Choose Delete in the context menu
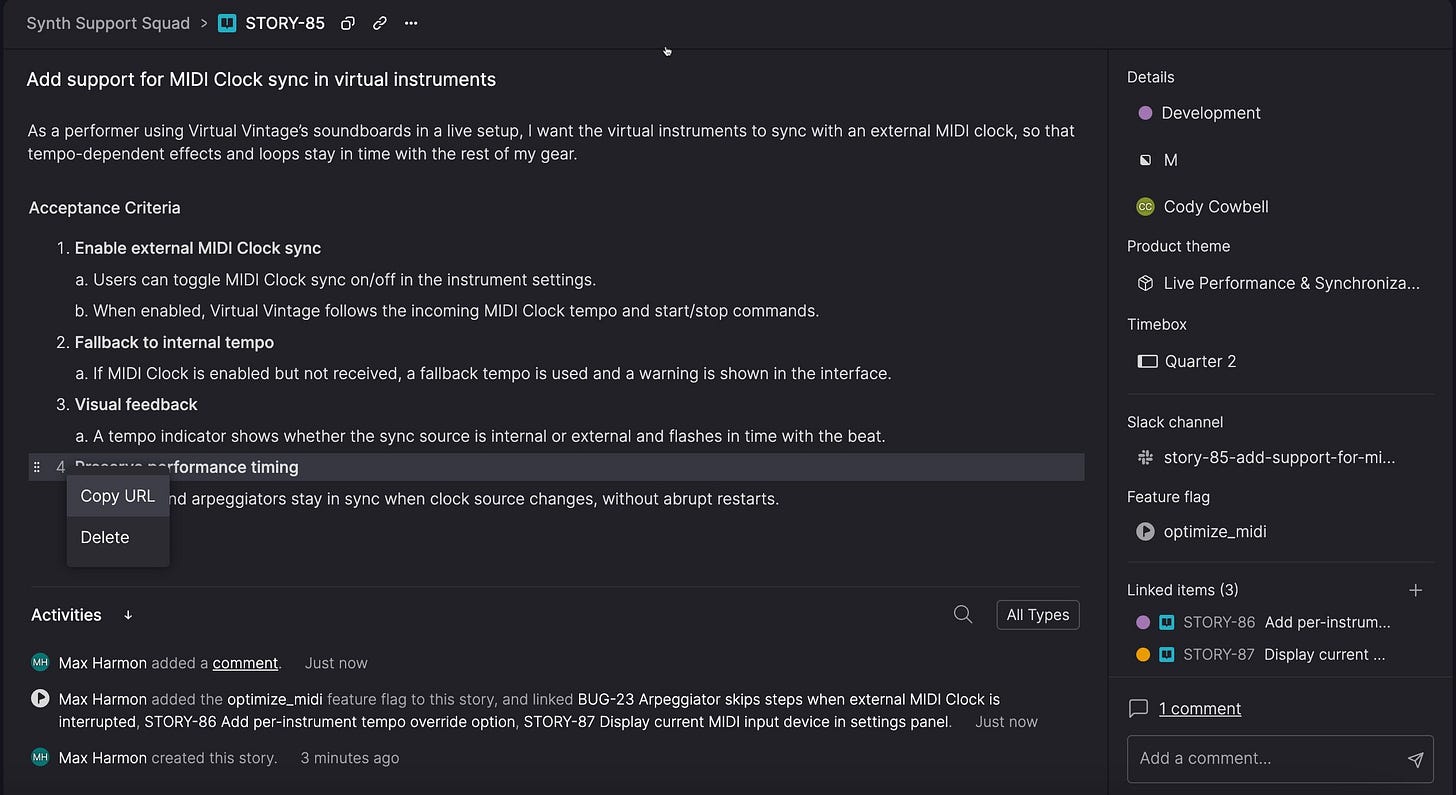1456x795 pixels. tap(105, 537)
